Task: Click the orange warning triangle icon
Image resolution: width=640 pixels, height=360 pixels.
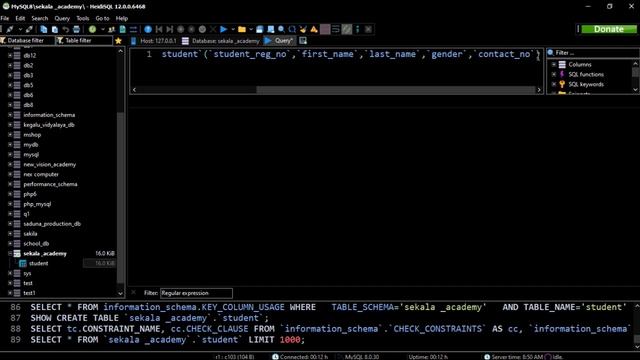Action: pos(314,29)
